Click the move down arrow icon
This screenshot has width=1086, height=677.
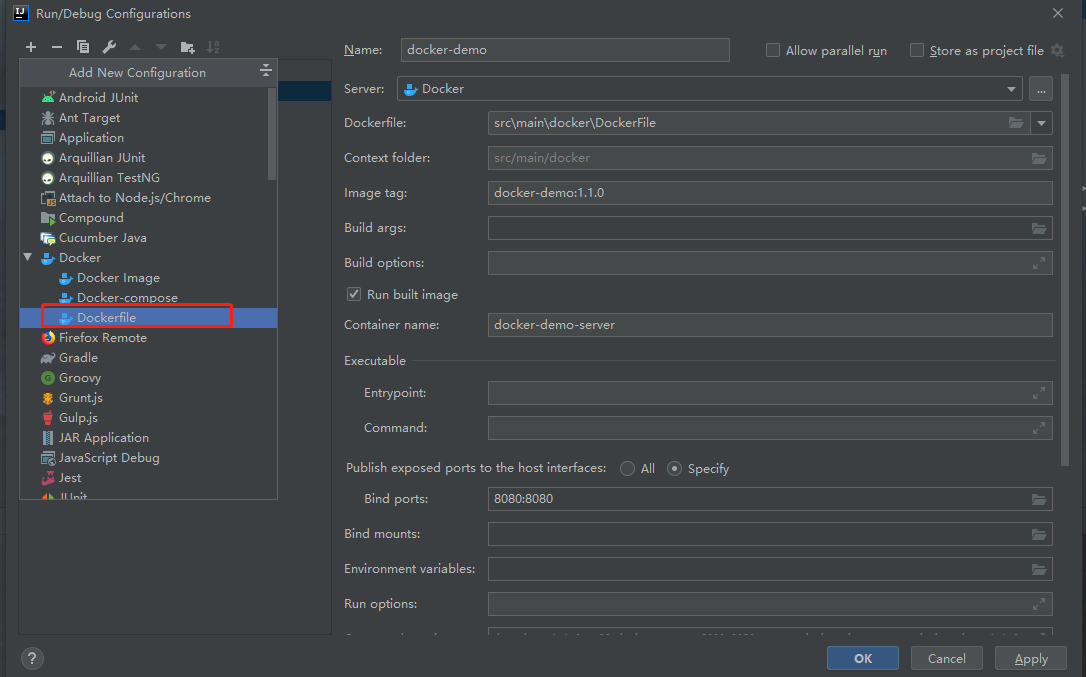(161, 47)
